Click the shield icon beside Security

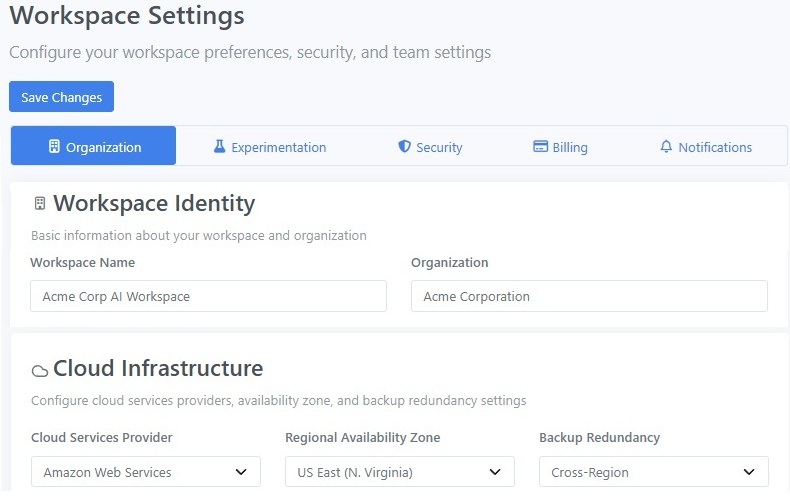tap(404, 147)
